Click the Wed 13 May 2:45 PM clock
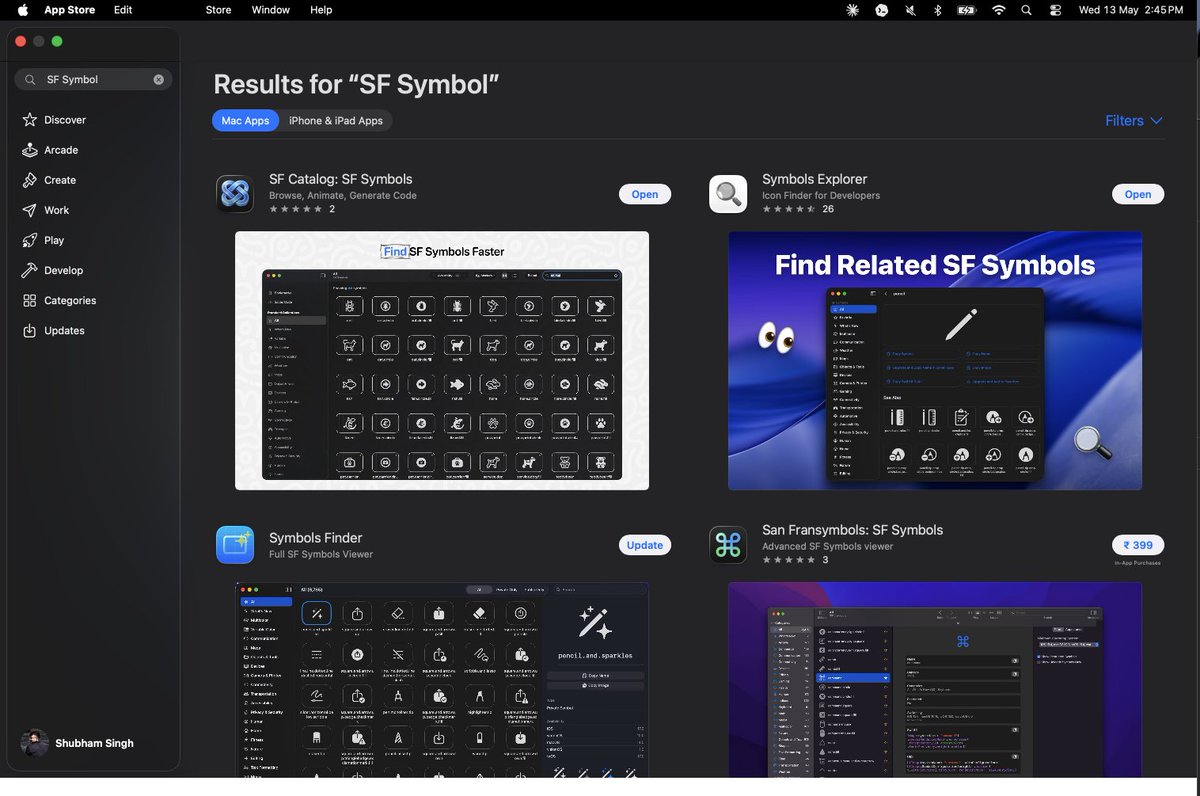 pyautogui.click(x=1131, y=10)
